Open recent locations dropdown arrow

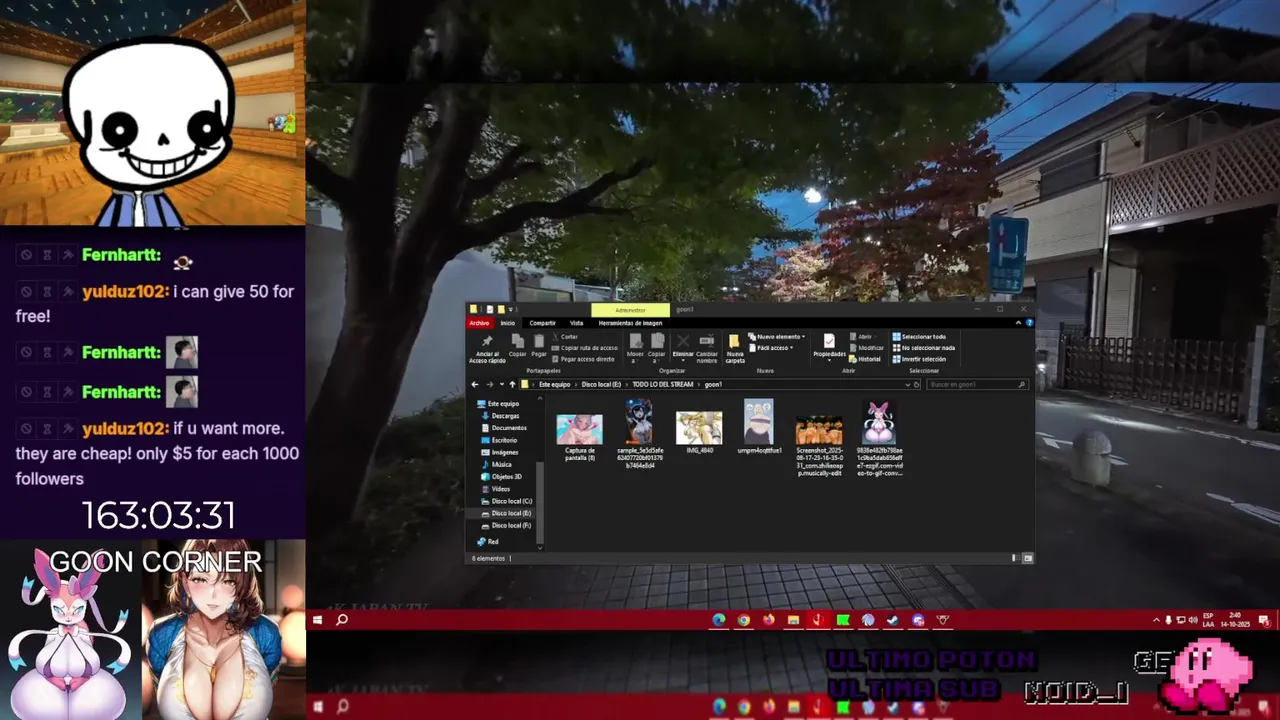tap(502, 384)
